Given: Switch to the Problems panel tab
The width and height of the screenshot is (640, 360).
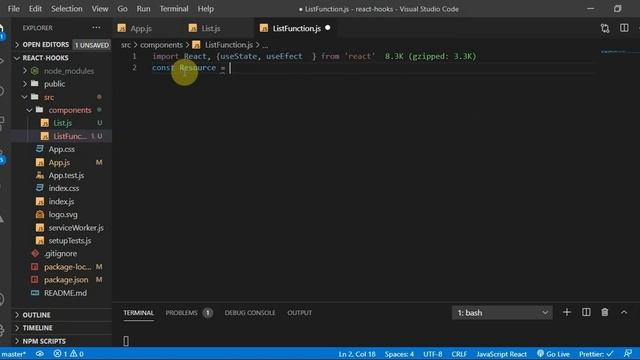Looking at the screenshot, I should (189, 313).
